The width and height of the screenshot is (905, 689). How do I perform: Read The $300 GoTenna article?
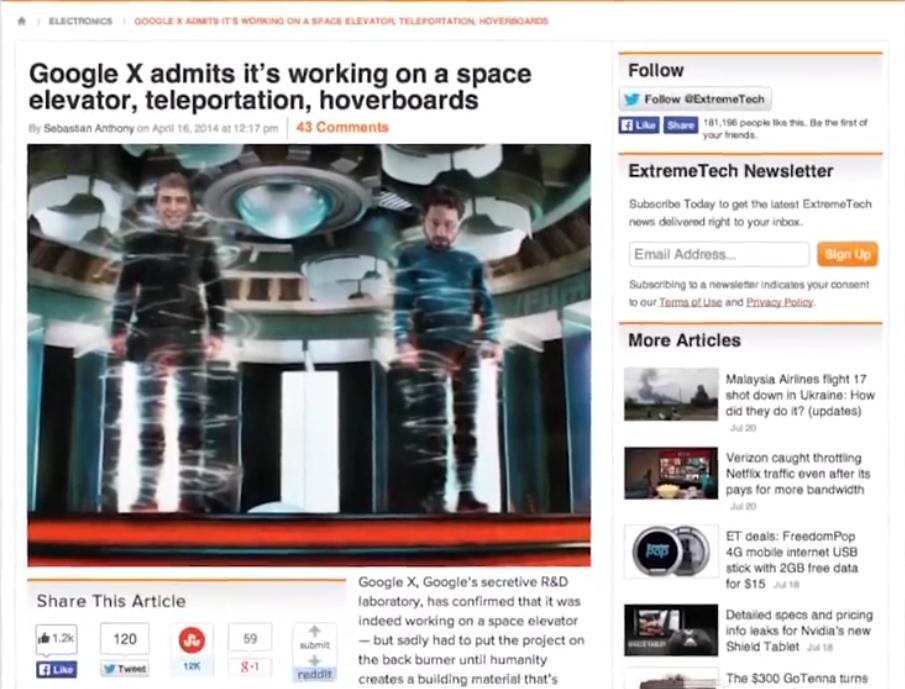click(796, 679)
